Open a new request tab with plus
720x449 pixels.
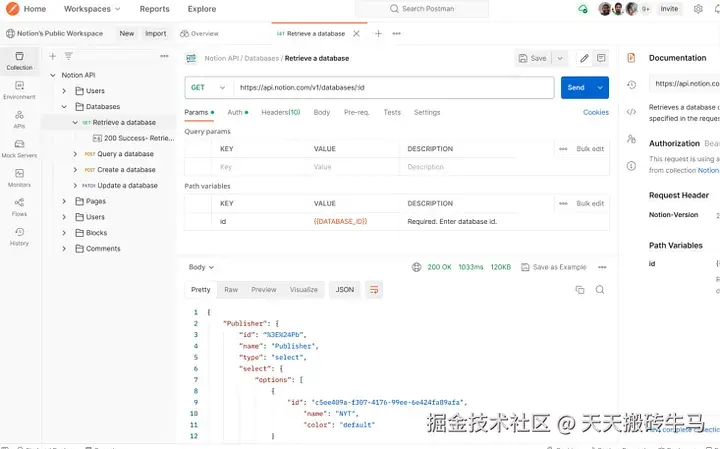[378, 34]
